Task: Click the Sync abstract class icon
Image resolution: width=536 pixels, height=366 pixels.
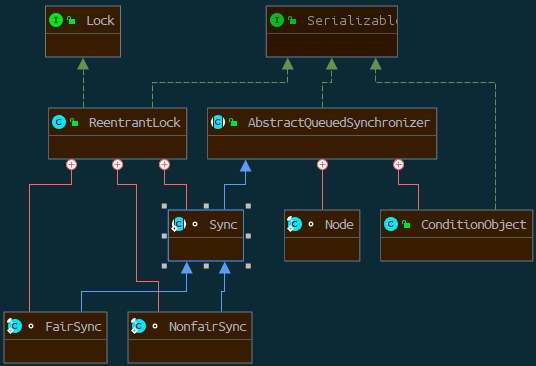Action: pos(179,224)
